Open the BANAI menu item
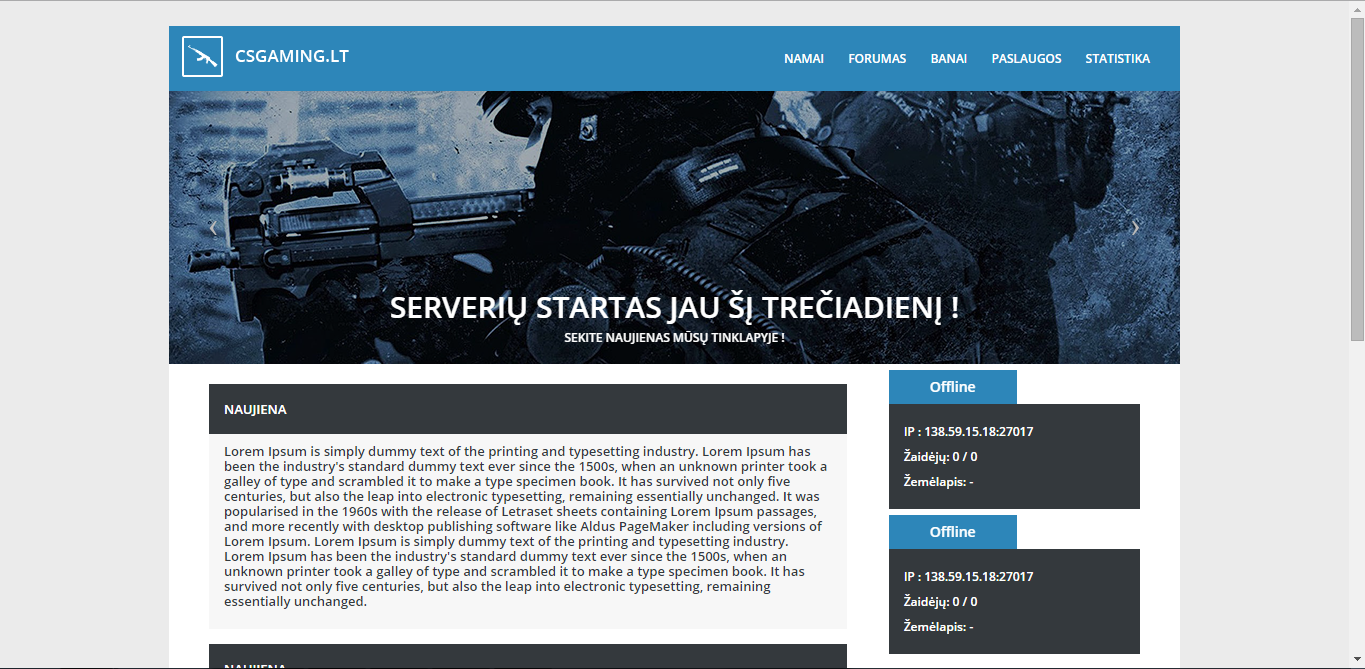This screenshot has height=669, width=1365. coord(949,58)
